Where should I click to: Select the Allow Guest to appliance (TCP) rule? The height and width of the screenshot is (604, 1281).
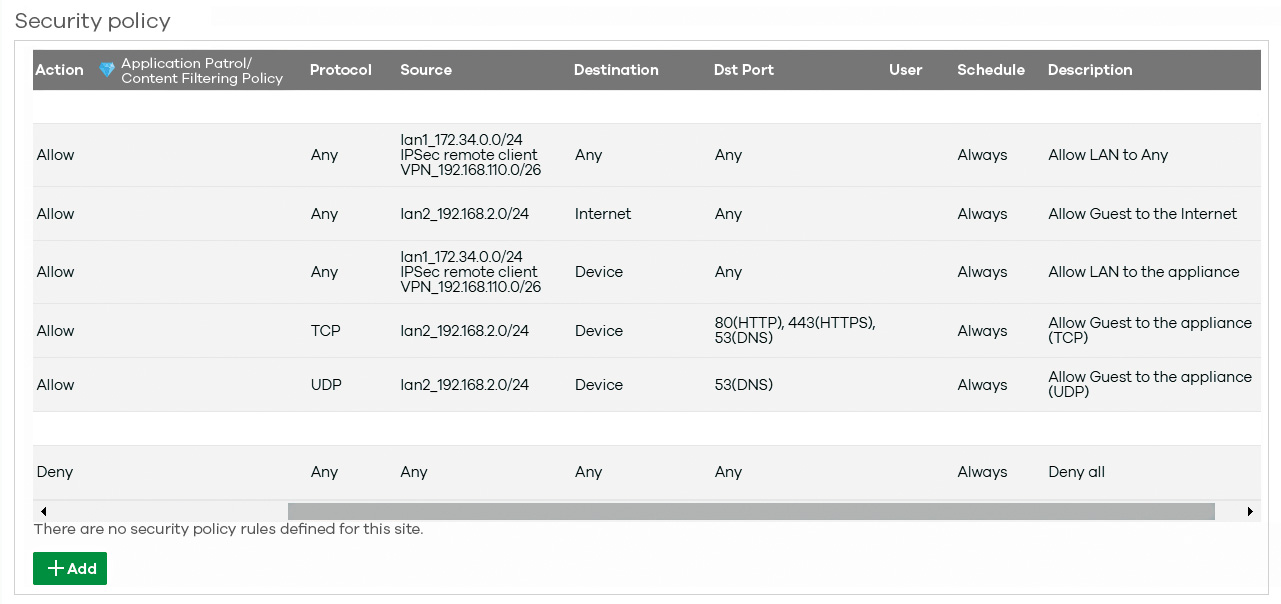click(x=647, y=331)
